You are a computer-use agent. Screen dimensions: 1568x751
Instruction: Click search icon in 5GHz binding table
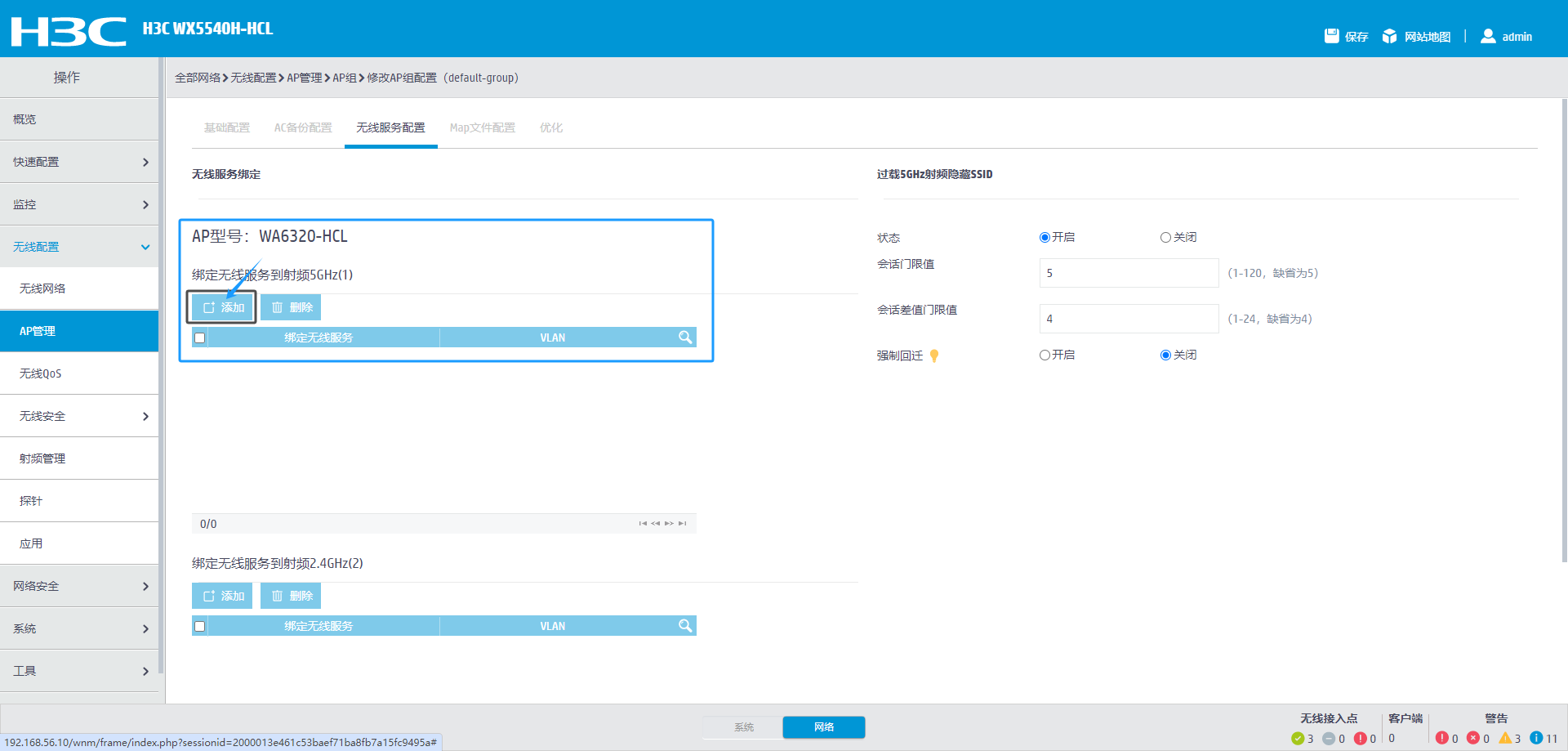[684, 338]
